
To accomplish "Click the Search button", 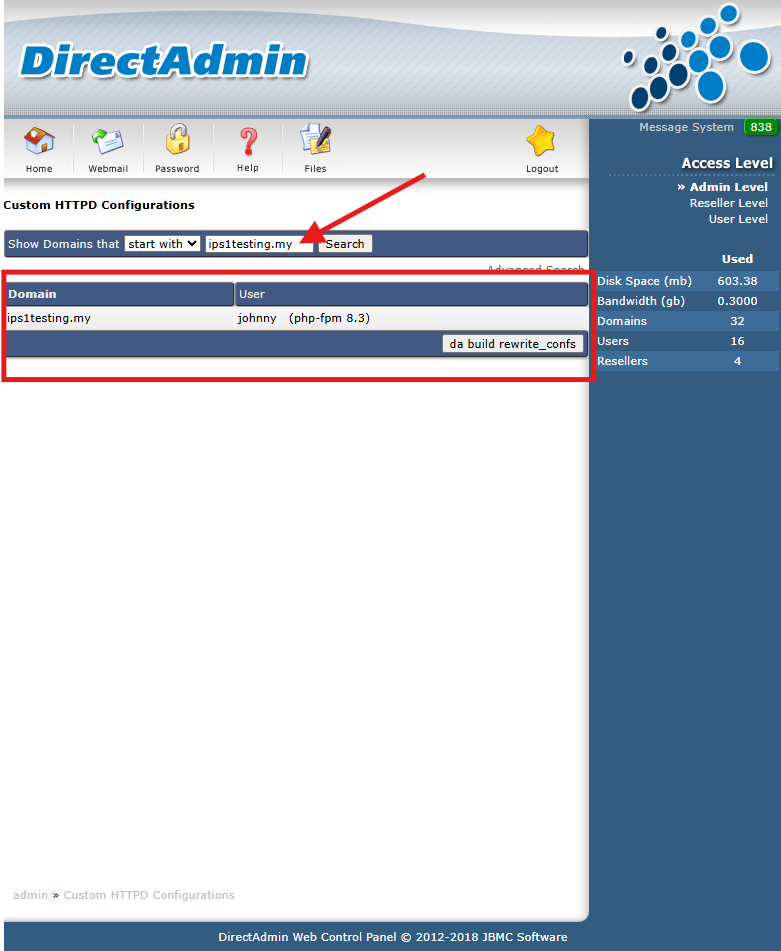I will tap(345, 244).
